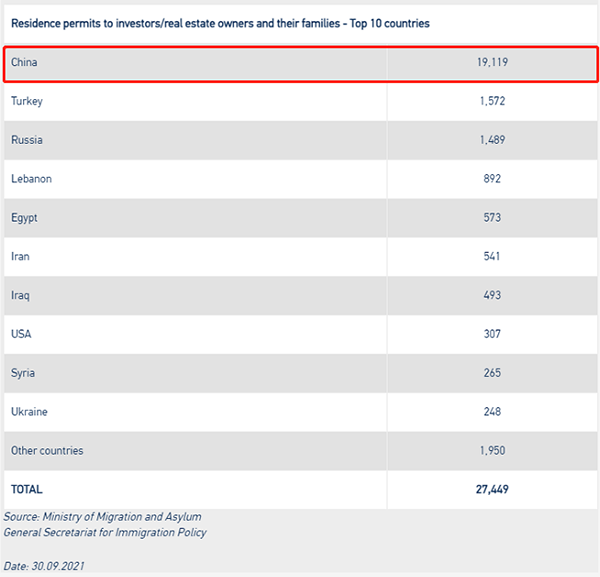Click the value 1,572
Screen dimensions: 600x577
pos(492,101)
